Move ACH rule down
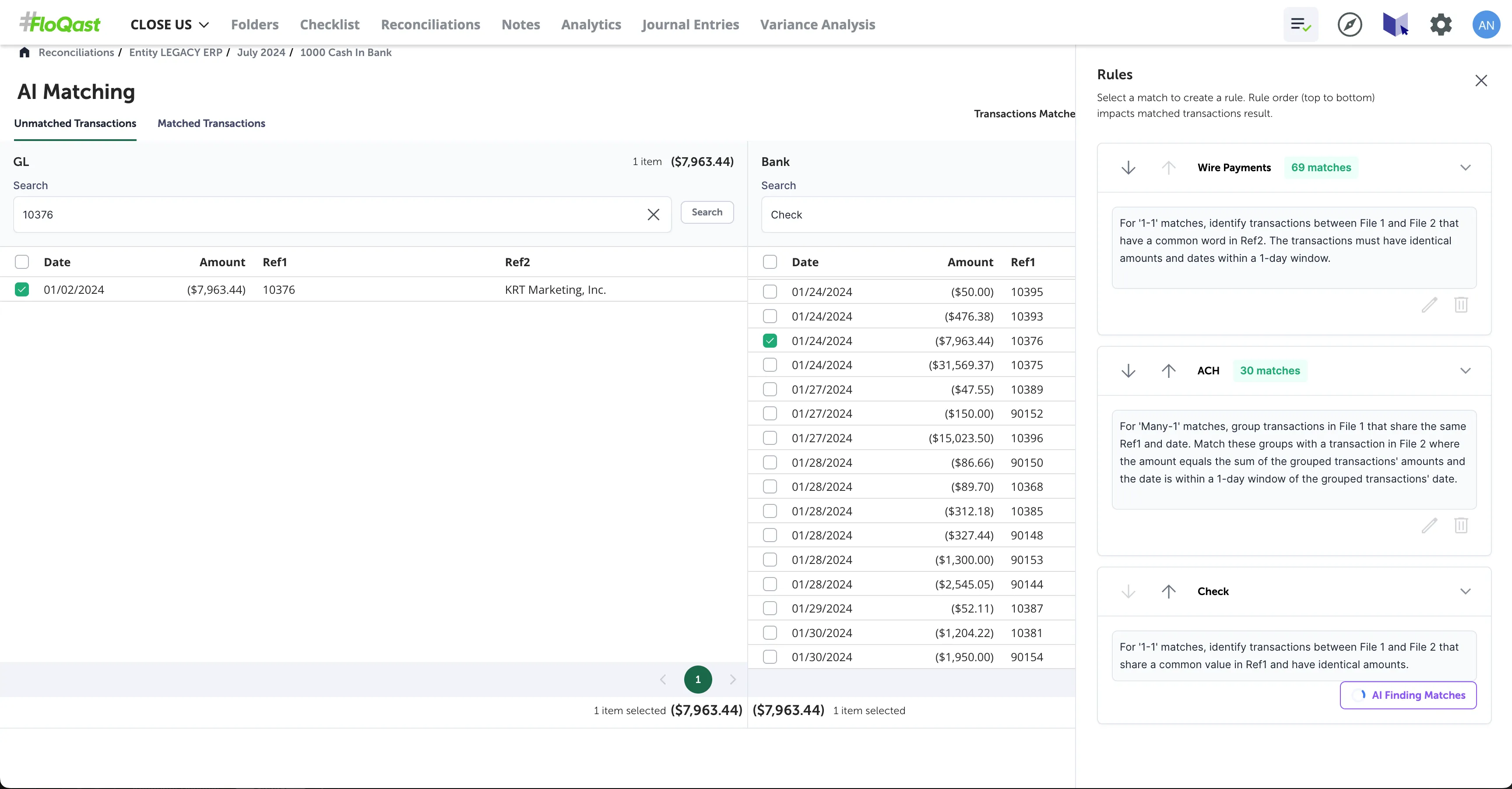1512x789 pixels. [x=1128, y=371]
